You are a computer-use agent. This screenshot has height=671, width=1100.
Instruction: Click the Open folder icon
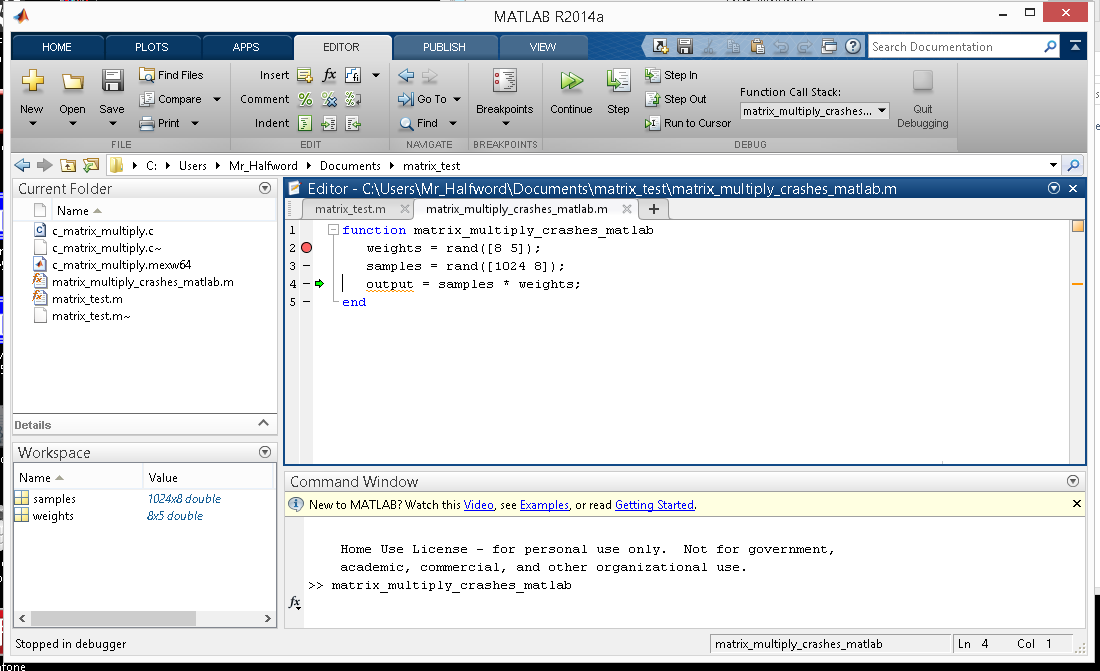click(72, 81)
